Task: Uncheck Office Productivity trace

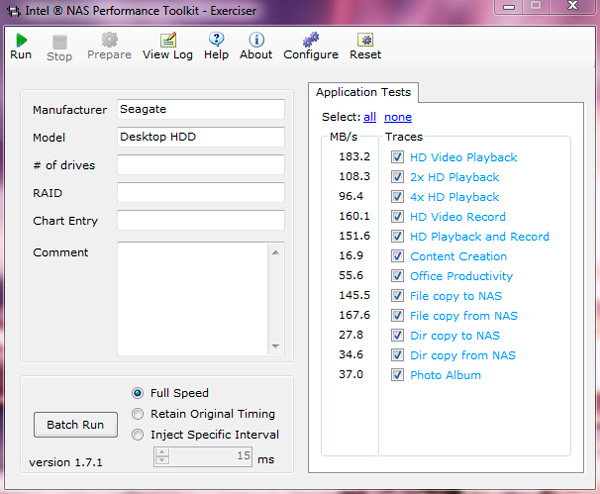Action: click(x=397, y=276)
